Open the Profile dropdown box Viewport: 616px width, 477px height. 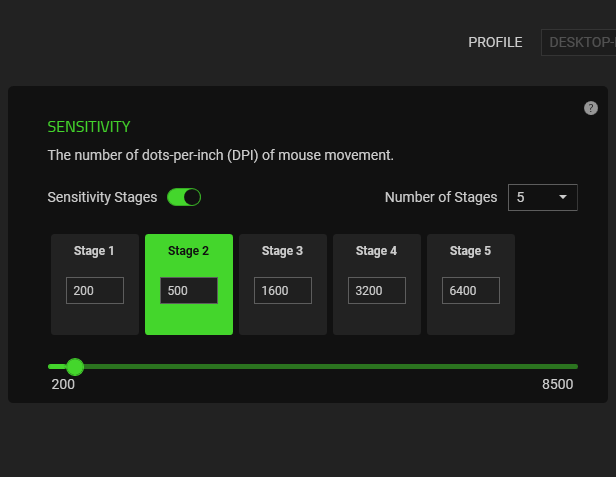coord(578,42)
